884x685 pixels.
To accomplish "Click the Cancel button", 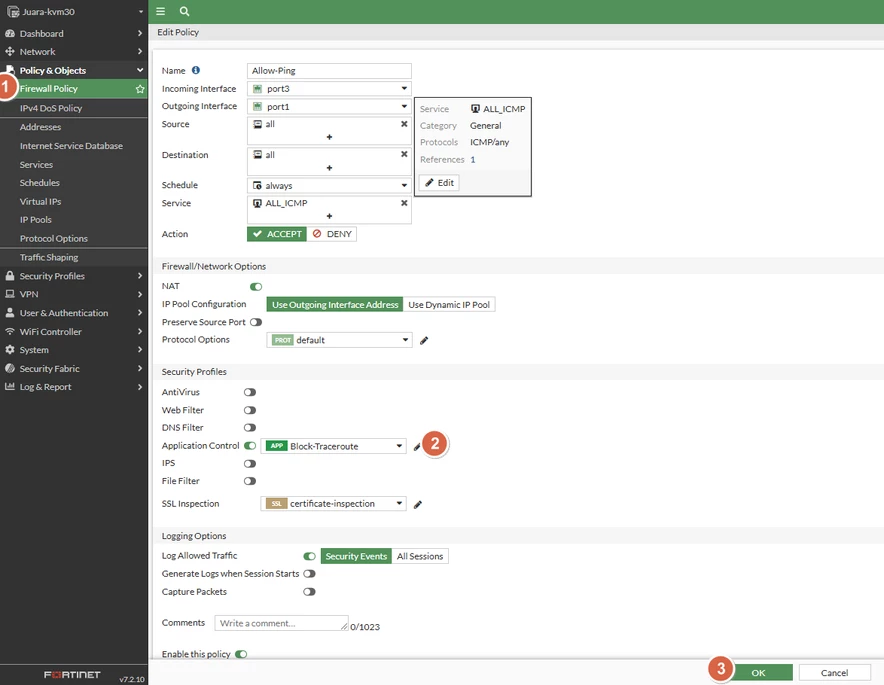I will (834, 673).
